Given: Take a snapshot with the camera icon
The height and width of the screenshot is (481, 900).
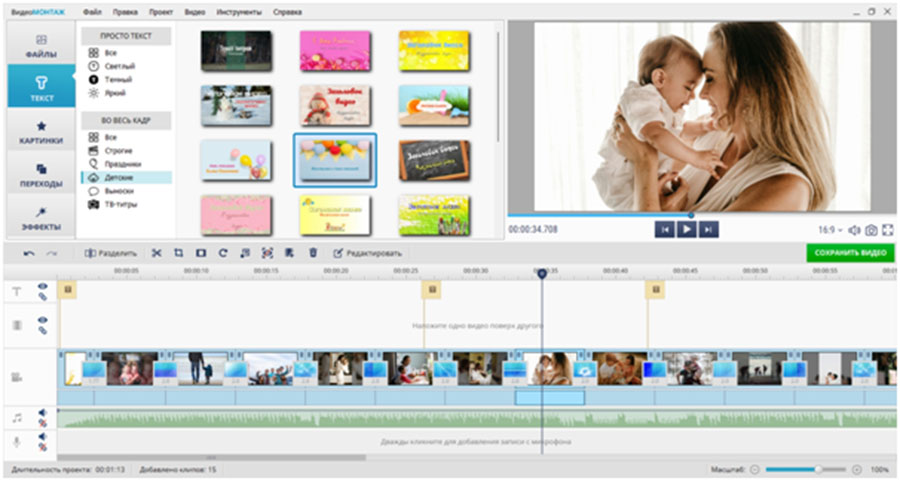Looking at the screenshot, I should pyautogui.click(x=871, y=229).
